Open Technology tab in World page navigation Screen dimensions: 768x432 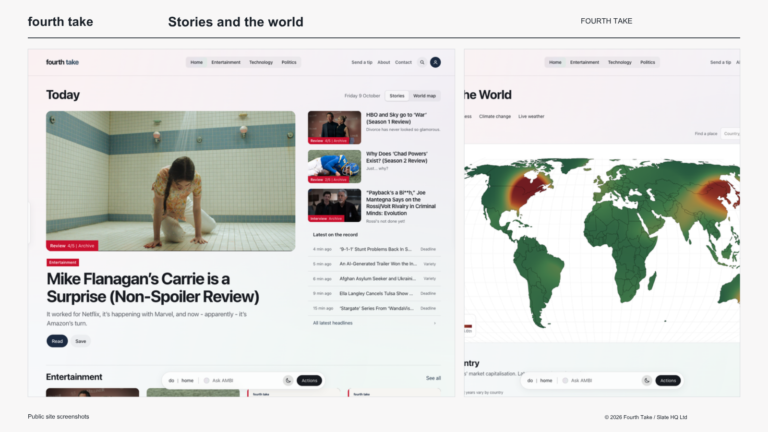point(620,62)
